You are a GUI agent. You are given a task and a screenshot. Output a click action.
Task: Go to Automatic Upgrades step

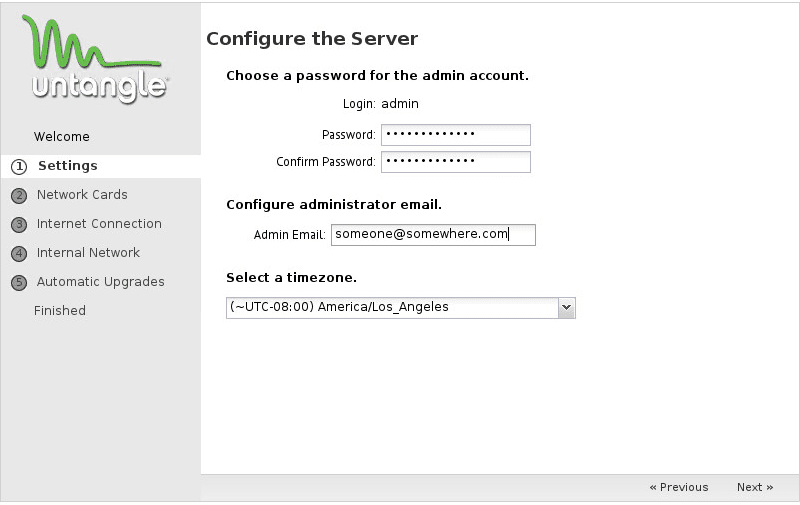(x=100, y=282)
